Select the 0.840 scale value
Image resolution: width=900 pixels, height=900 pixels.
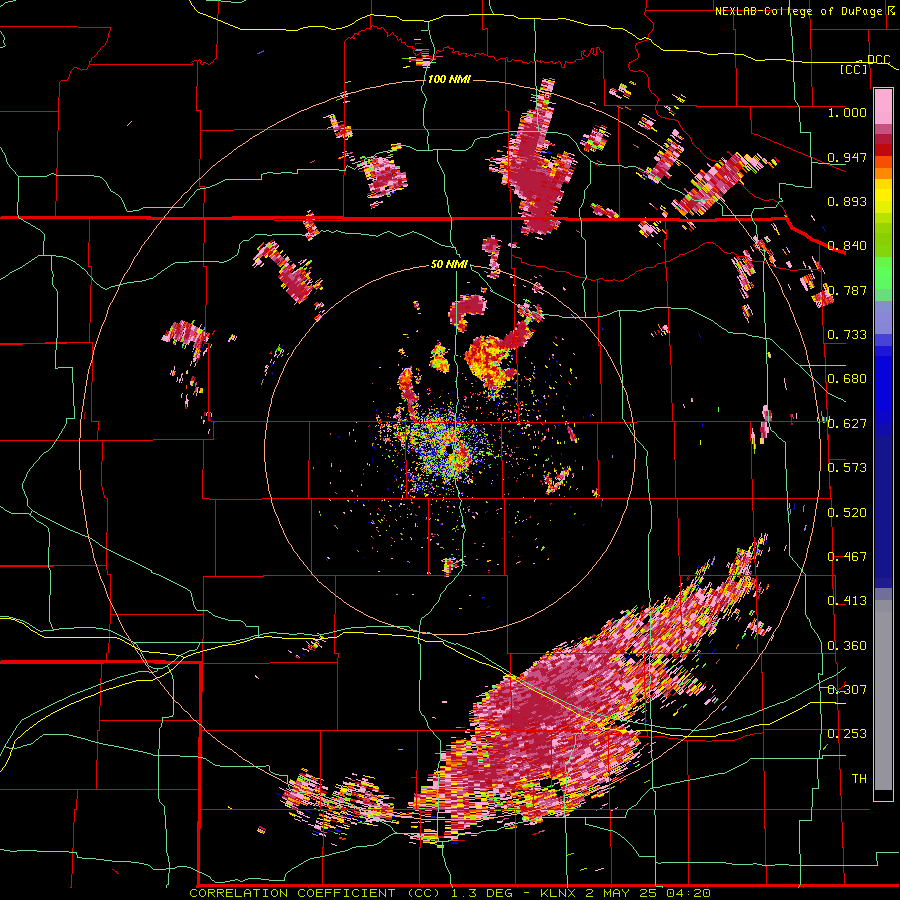[847, 246]
